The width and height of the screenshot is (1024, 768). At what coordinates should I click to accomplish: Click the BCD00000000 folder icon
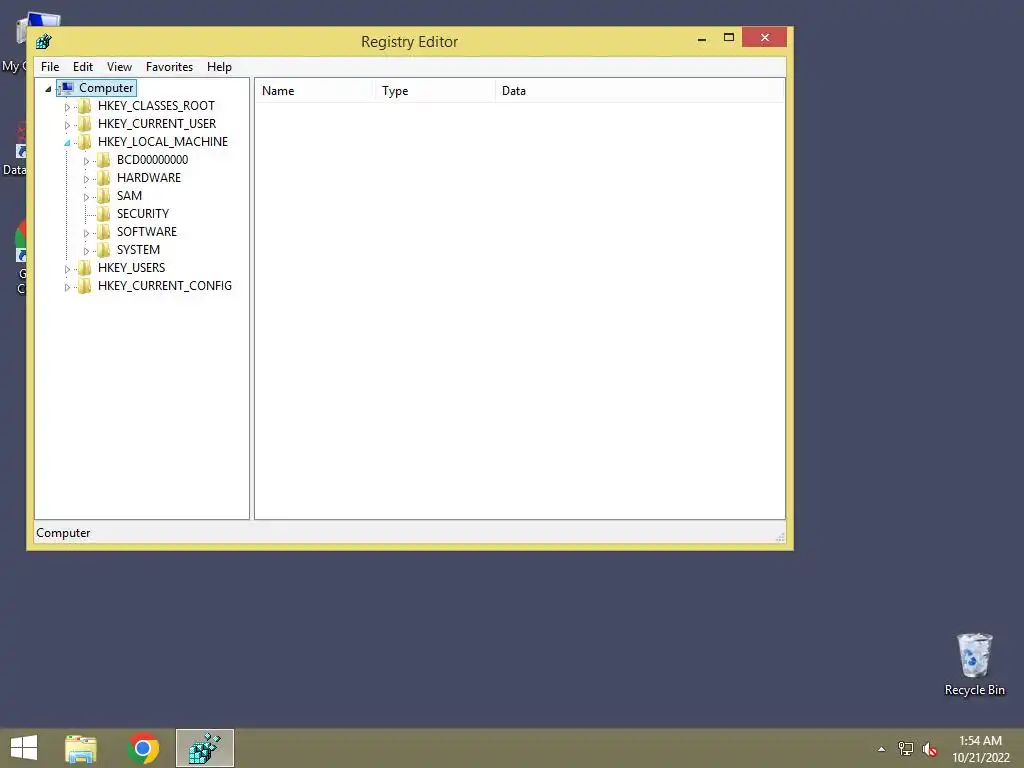(103, 160)
